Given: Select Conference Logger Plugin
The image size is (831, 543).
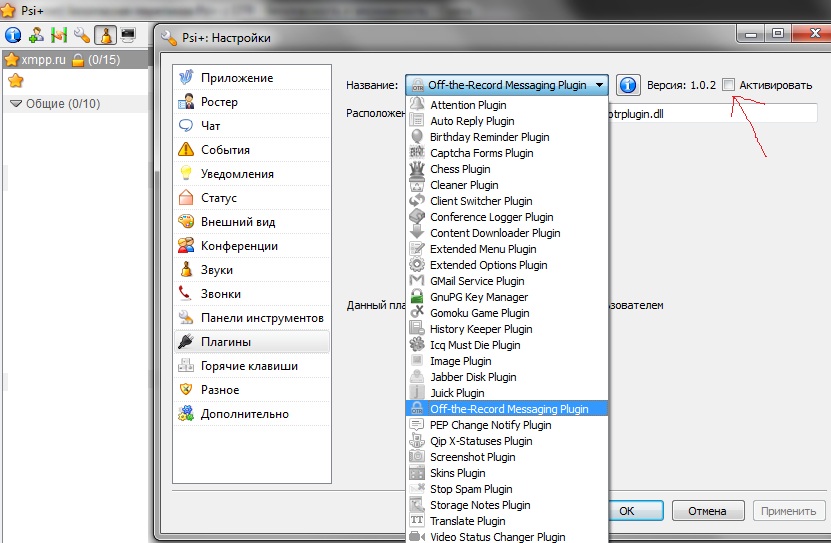Looking at the screenshot, I should pyautogui.click(x=507, y=217).
